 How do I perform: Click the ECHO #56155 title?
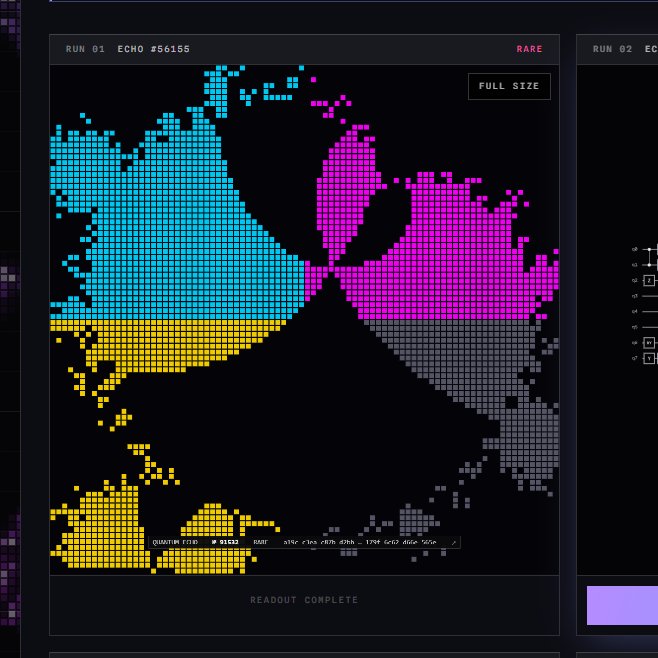154,49
